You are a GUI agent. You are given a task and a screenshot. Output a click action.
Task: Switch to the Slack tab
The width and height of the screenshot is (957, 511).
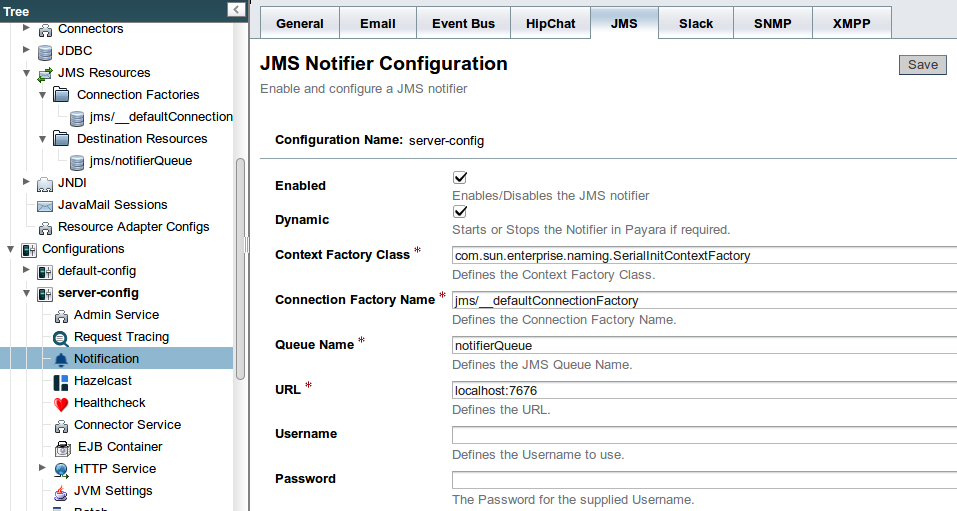[x=696, y=23]
